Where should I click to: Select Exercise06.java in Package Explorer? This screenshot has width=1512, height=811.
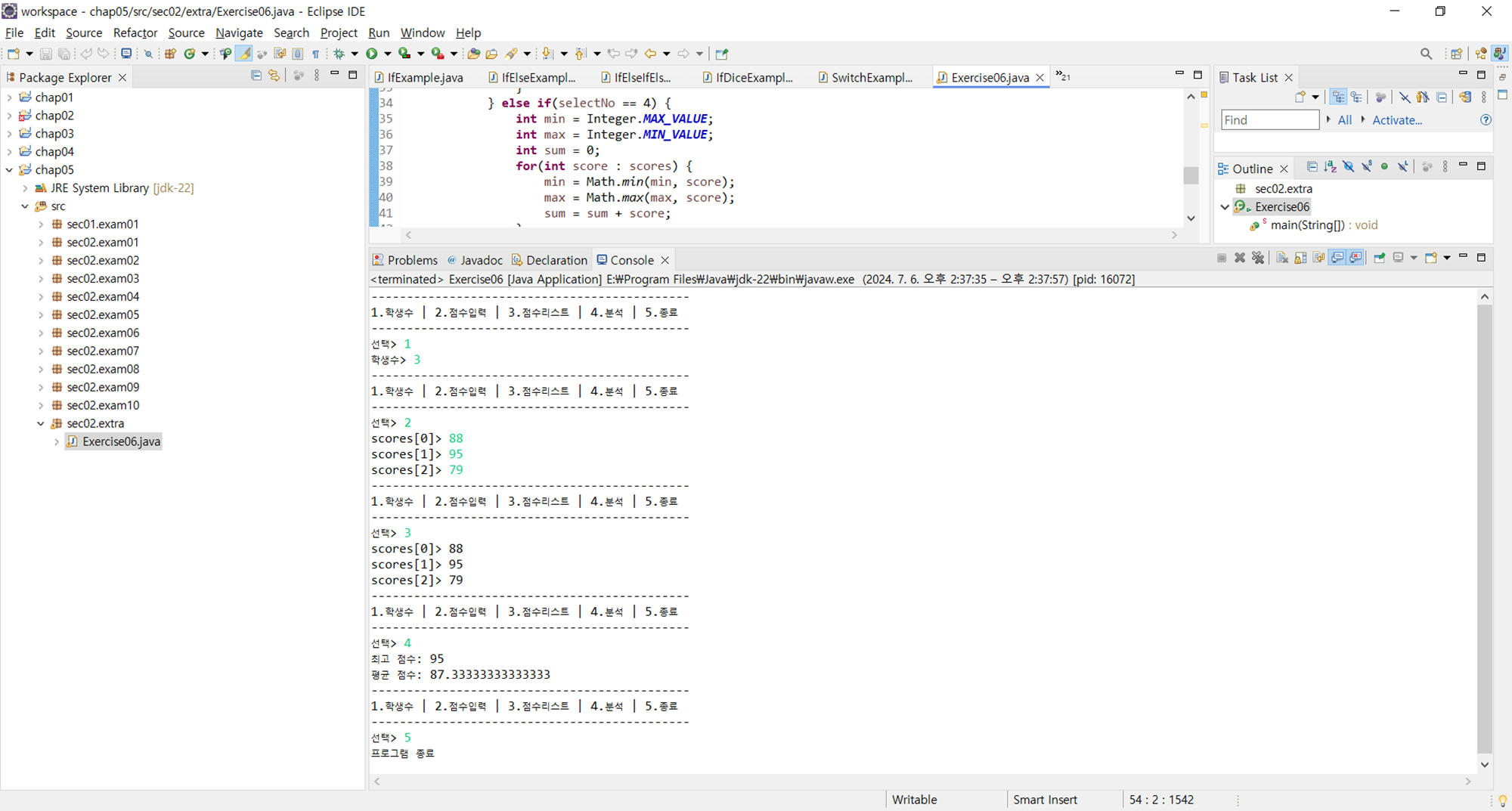coord(113,441)
